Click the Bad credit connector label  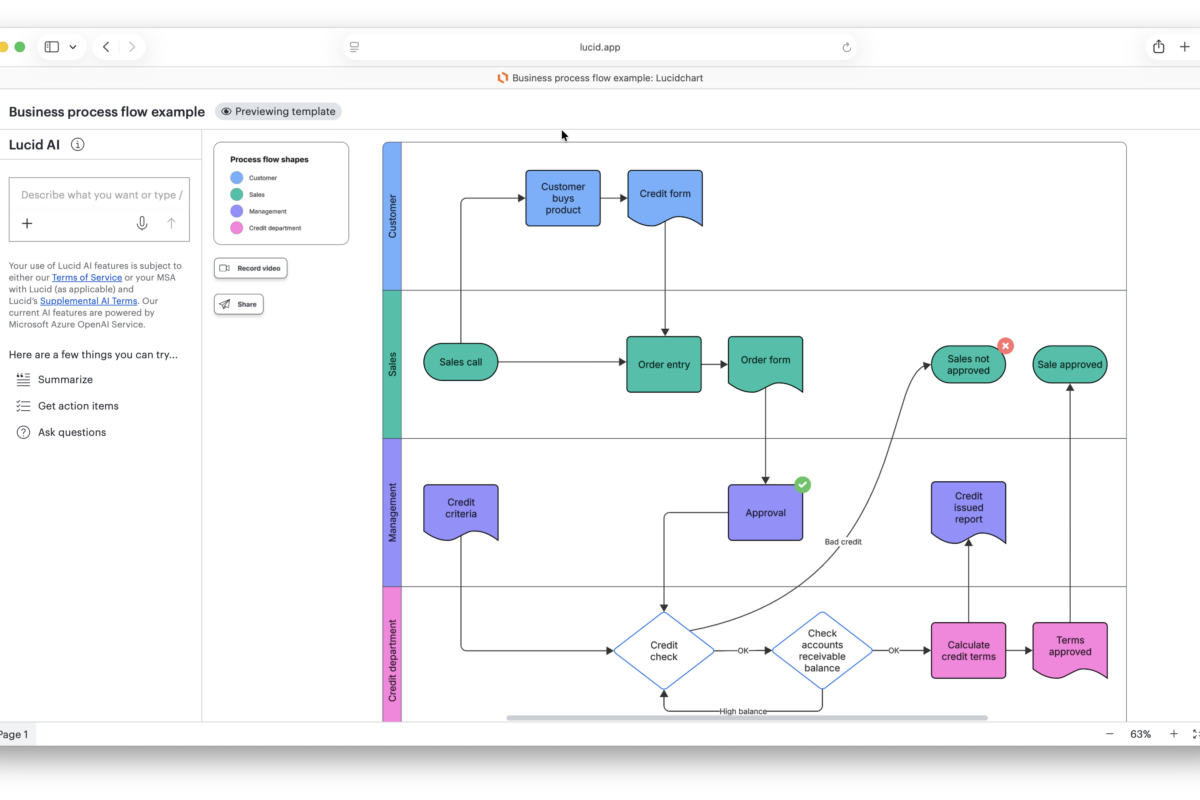[x=843, y=542]
